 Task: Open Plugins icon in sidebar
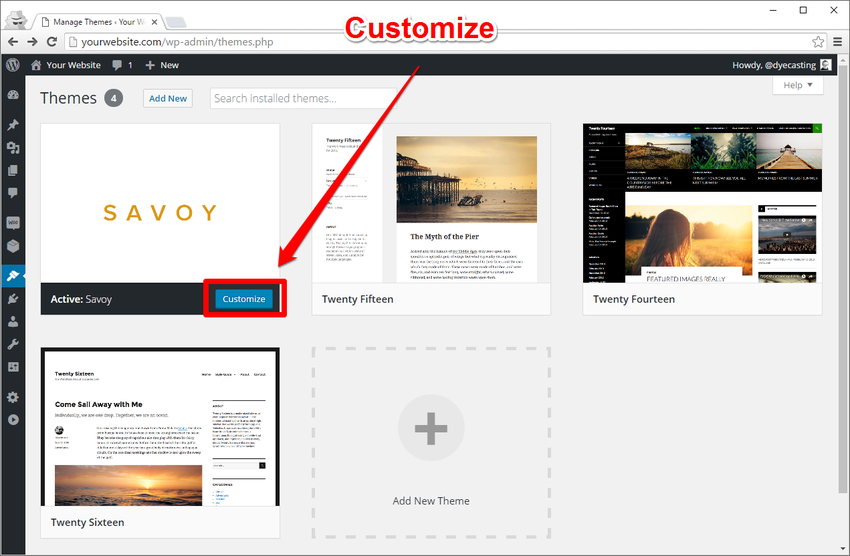[x=13, y=299]
